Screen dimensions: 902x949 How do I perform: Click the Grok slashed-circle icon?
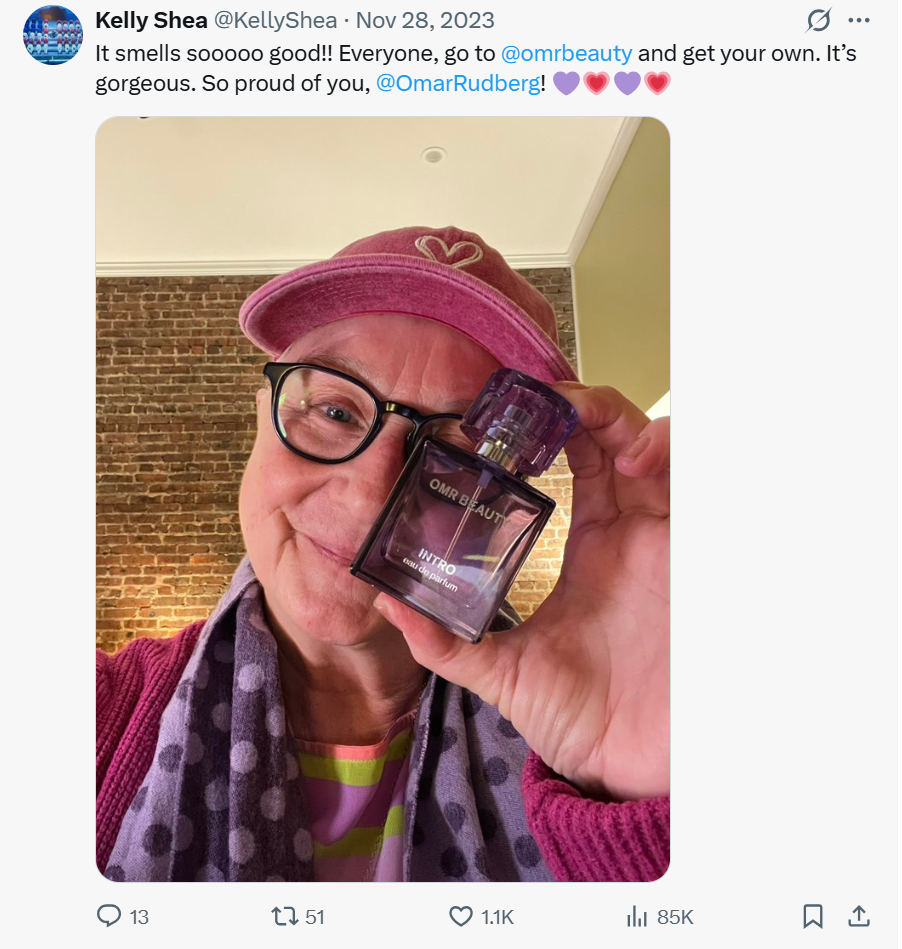pyautogui.click(x=818, y=21)
